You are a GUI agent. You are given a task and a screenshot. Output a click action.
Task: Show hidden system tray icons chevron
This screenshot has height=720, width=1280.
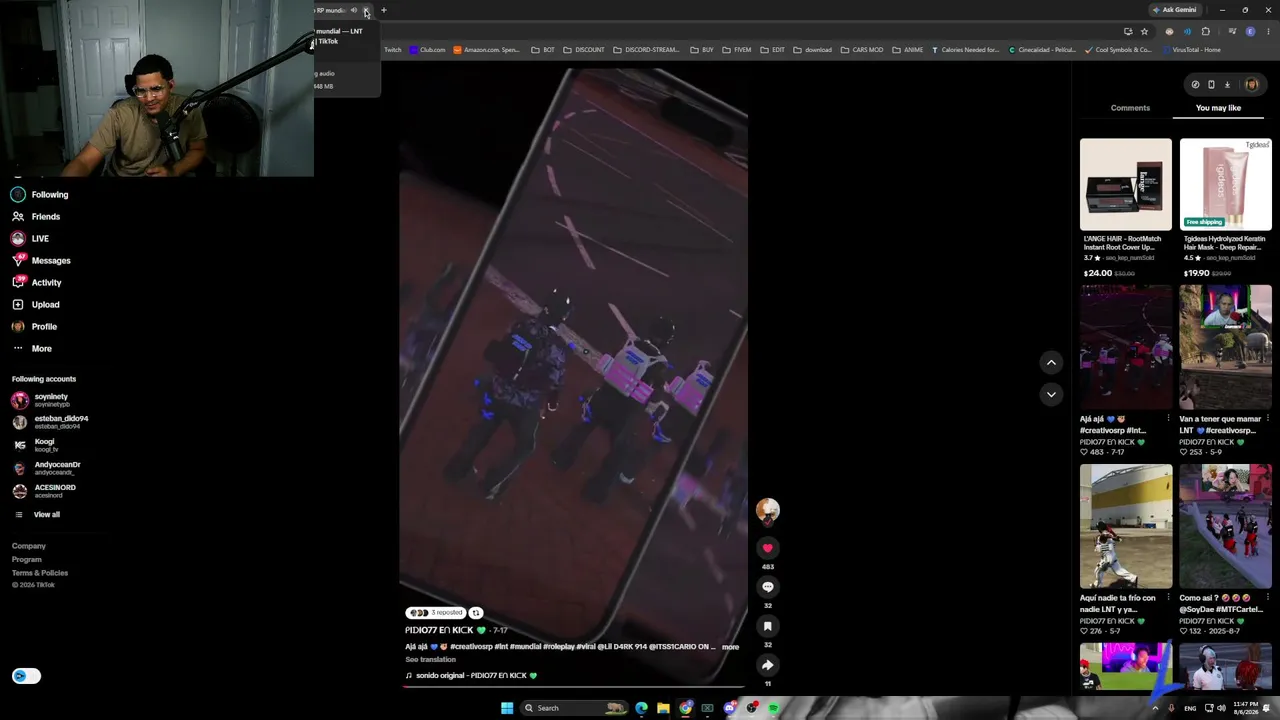click(1155, 708)
